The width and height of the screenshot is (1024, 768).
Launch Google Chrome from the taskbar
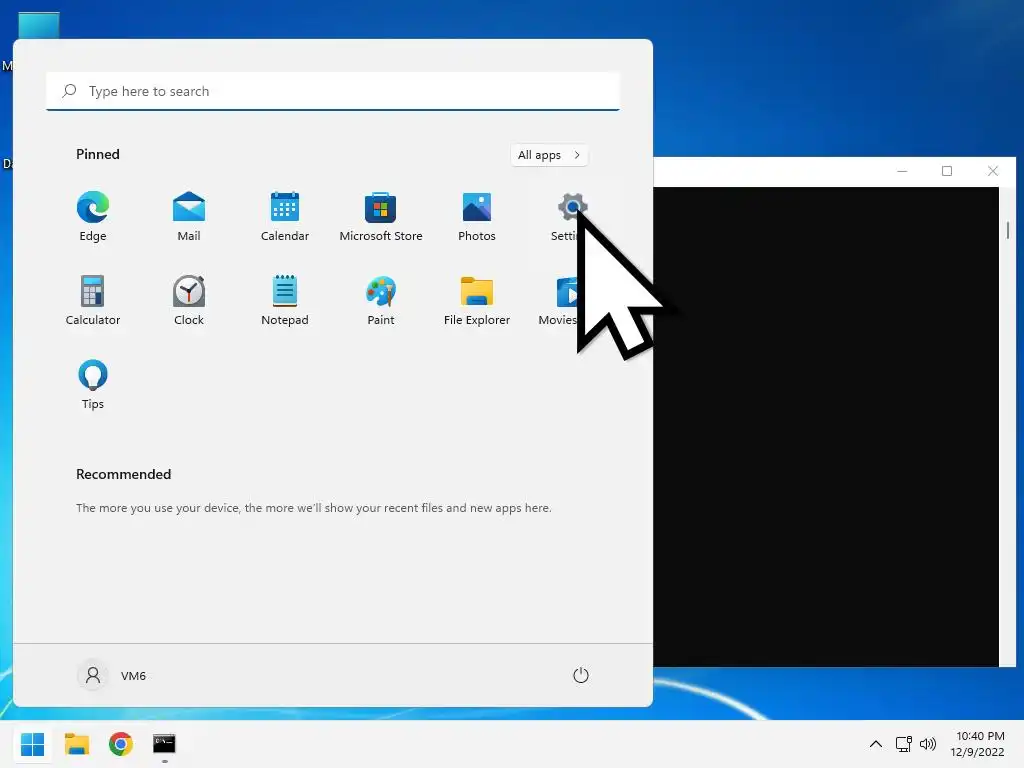point(121,744)
